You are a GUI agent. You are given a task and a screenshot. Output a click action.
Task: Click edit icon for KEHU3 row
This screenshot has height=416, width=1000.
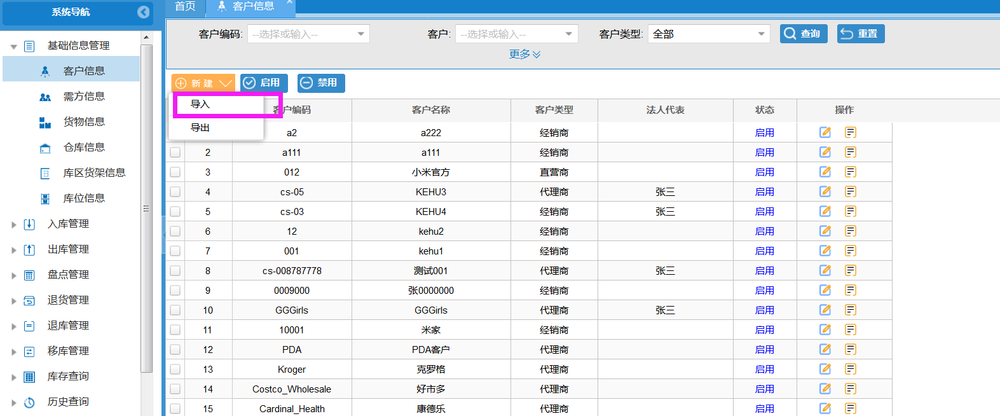(x=825, y=191)
